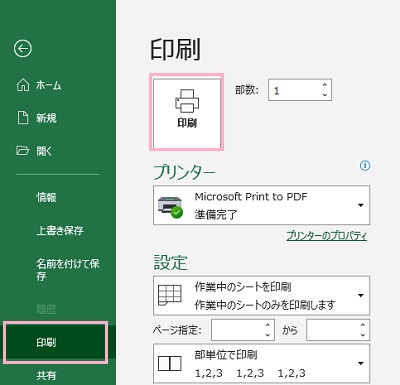Decrease the start page number
The image size is (400, 385).
tap(268, 335)
